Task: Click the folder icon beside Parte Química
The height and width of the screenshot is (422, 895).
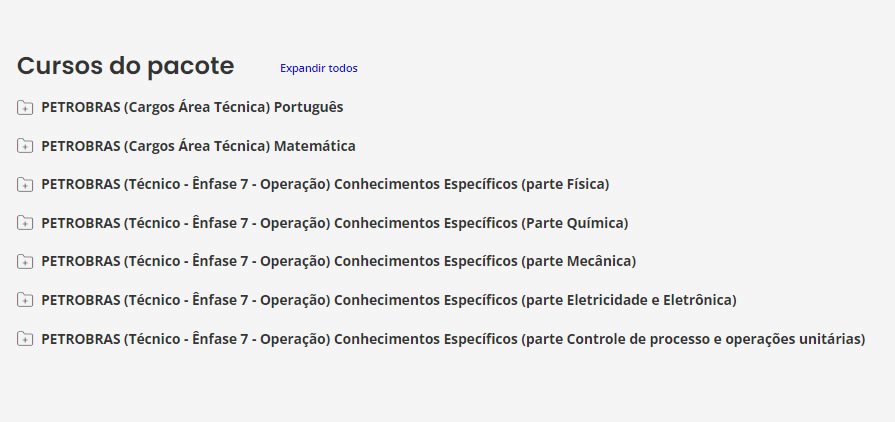Action: 25,223
